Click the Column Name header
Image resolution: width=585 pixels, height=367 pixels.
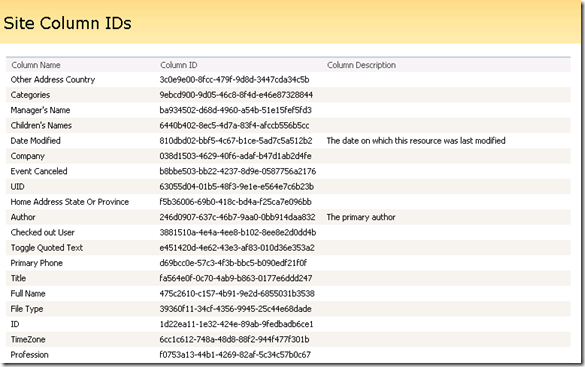[36, 65]
